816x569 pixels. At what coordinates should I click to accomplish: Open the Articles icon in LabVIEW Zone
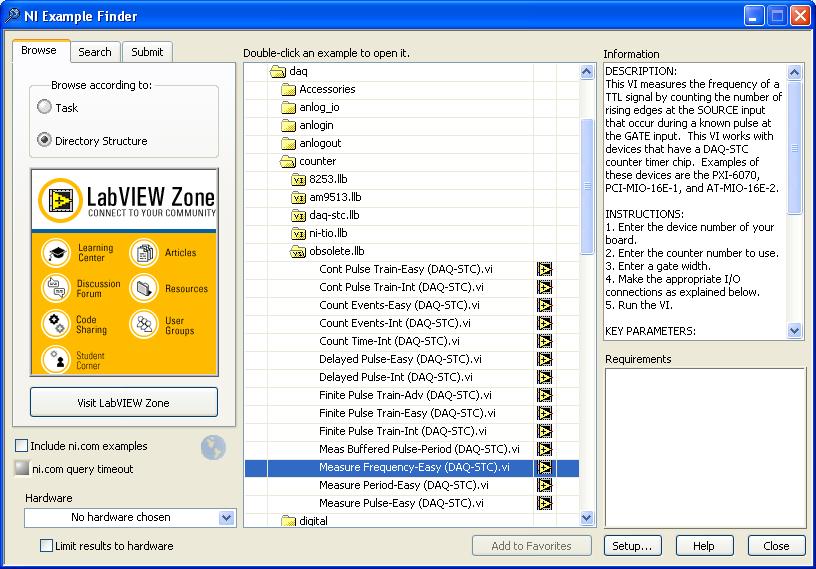pos(144,253)
